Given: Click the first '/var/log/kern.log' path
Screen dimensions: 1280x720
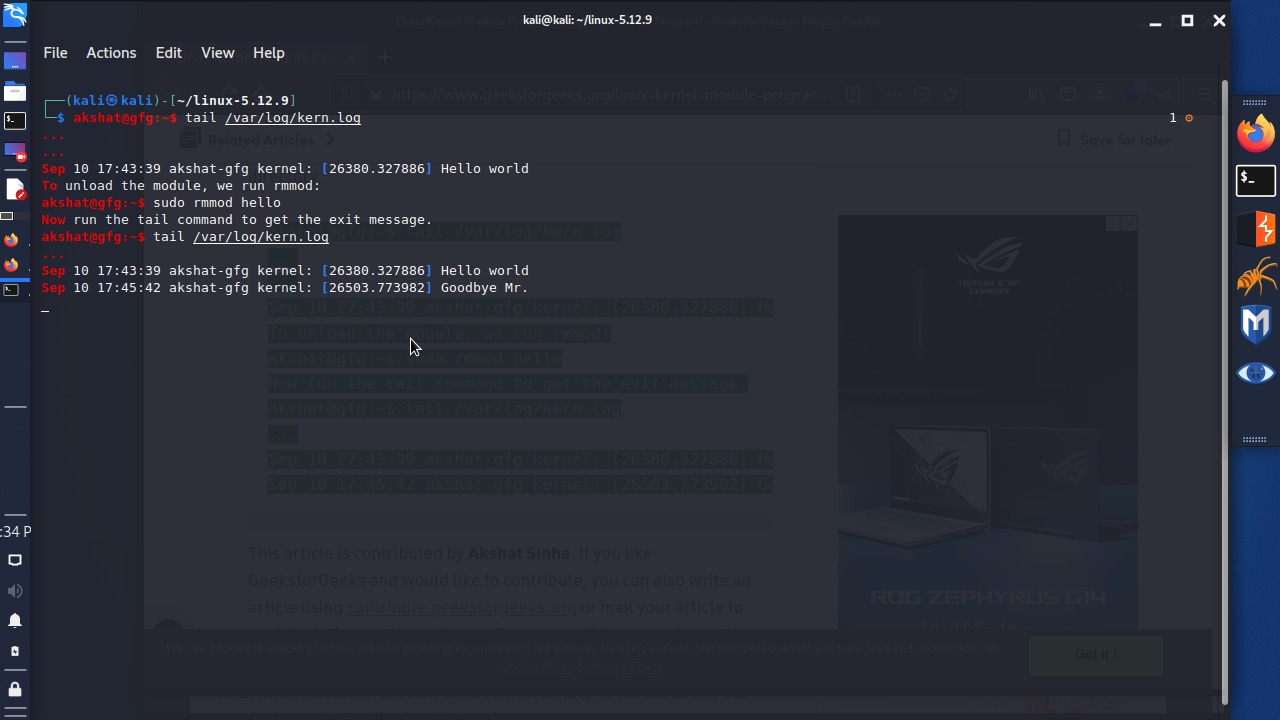Looking at the screenshot, I should tap(293, 117).
